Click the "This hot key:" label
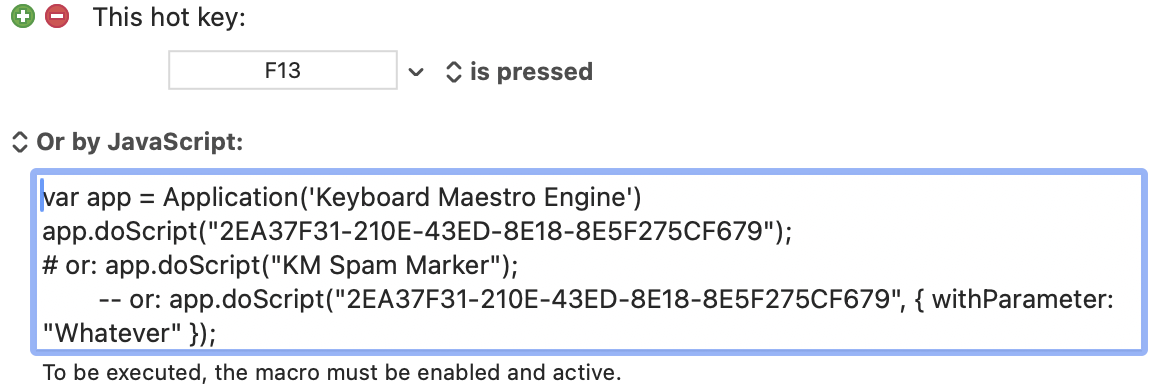 [x=169, y=17]
